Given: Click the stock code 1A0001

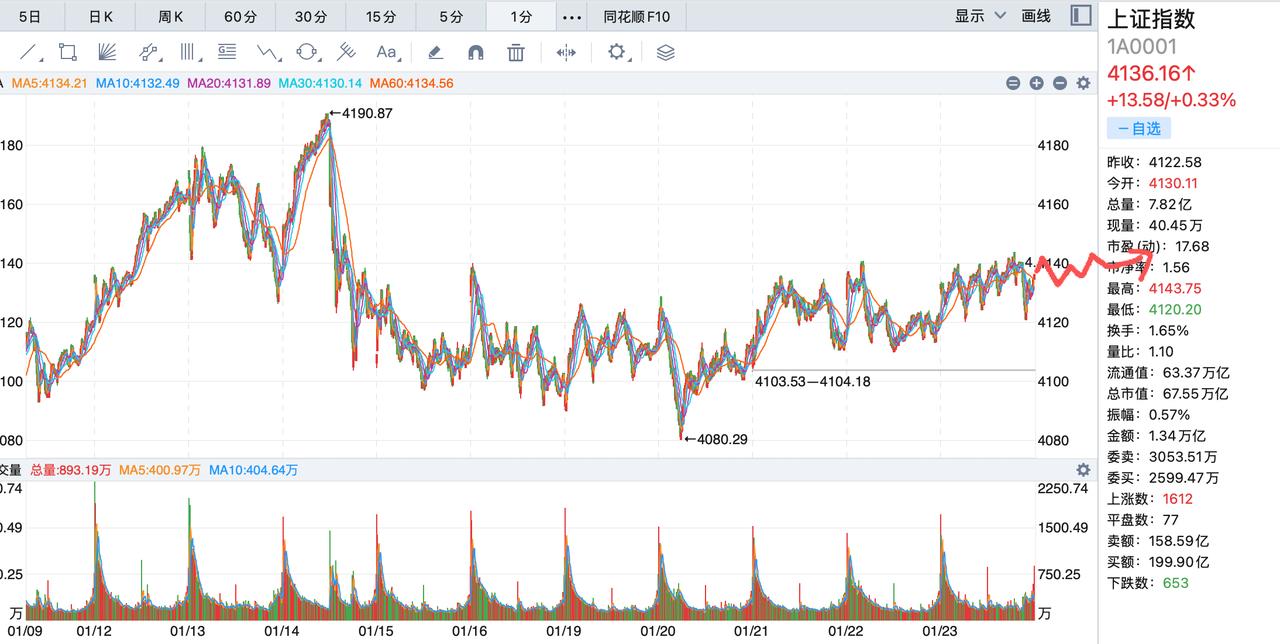Looking at the screenshot, I should tap(1142, 46).
